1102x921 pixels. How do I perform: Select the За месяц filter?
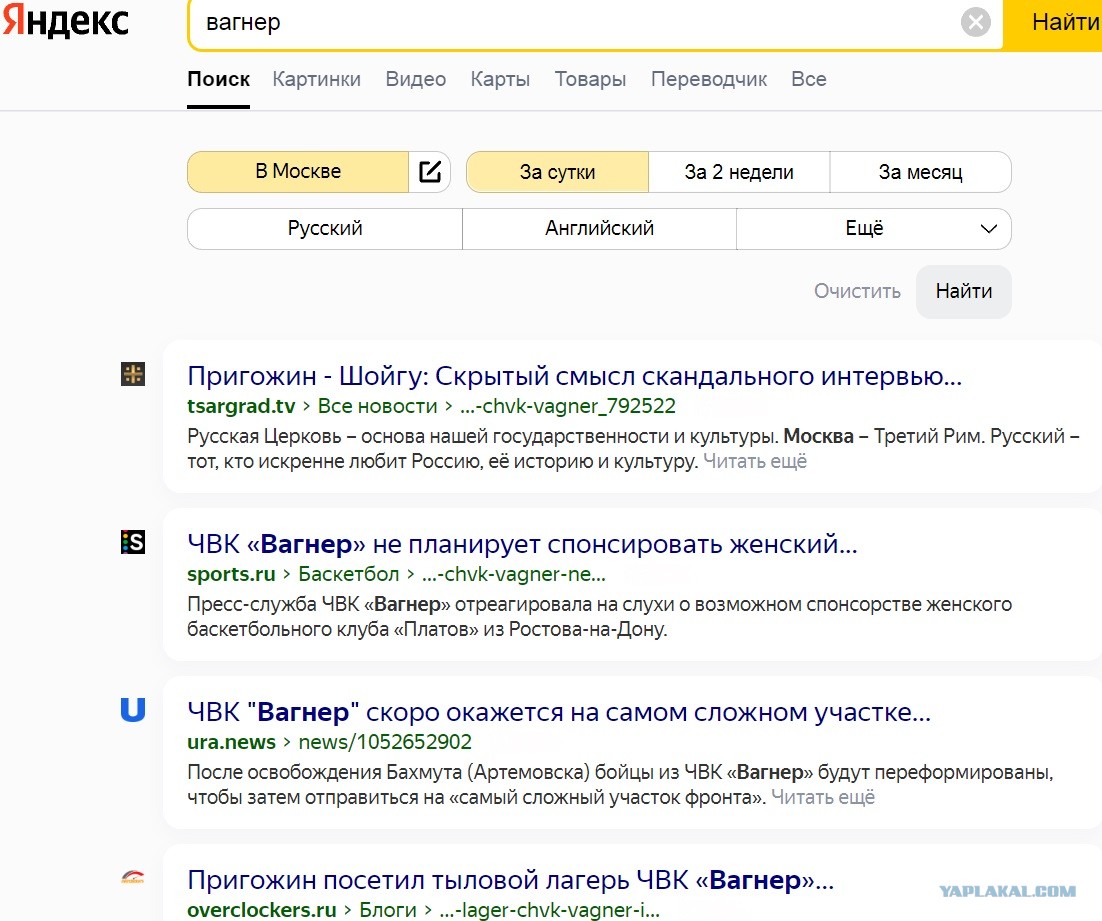[920, 172]
